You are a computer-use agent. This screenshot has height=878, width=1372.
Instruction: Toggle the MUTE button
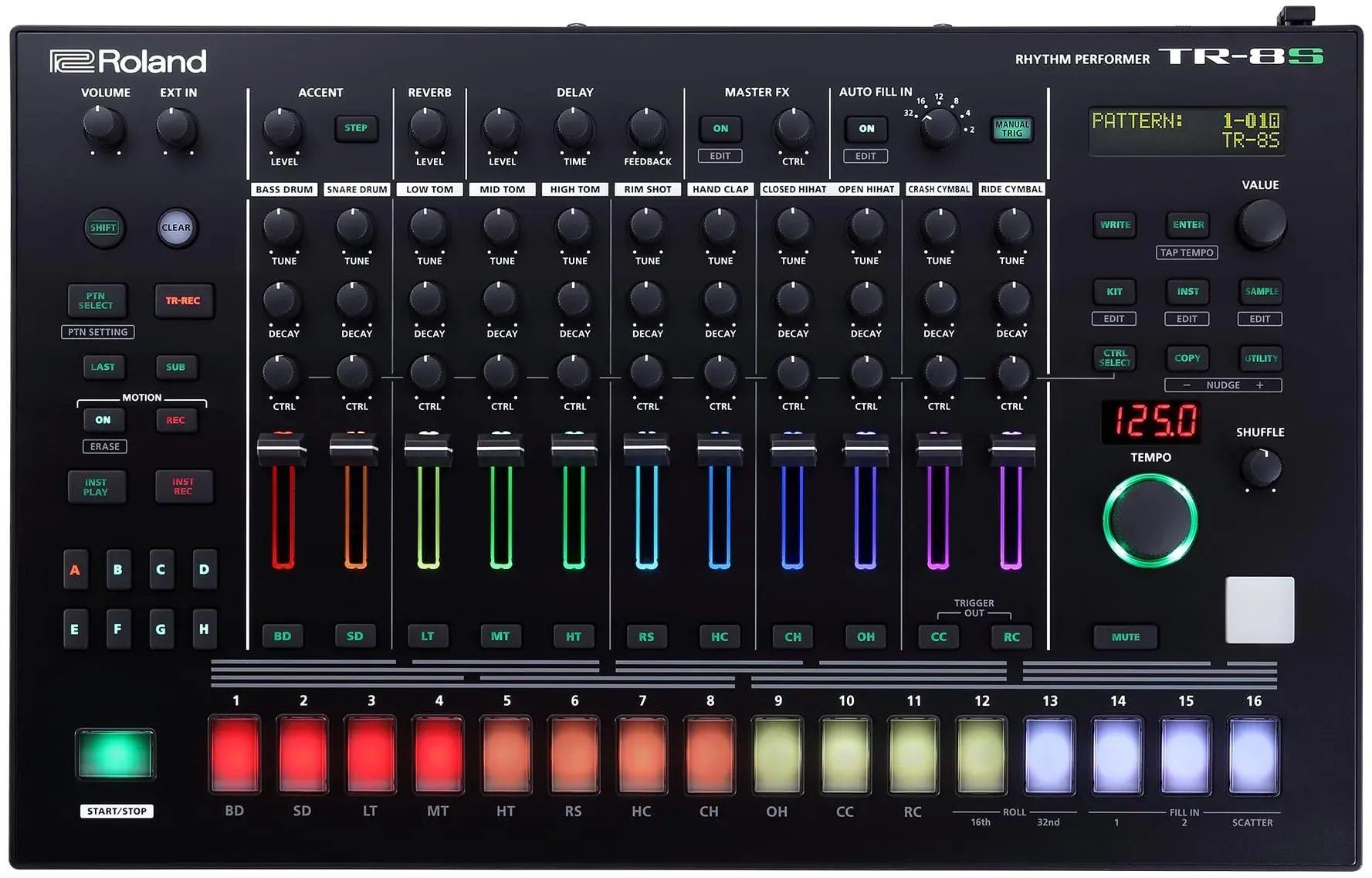pyautogui.click(x=1125, y=637)
